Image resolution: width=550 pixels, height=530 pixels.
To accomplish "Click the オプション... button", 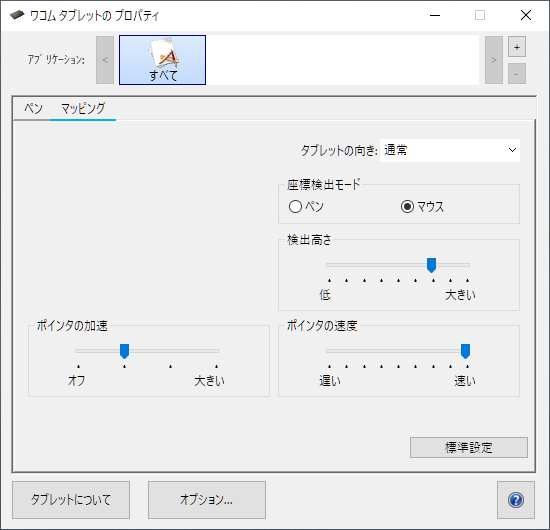I will click(x=207, y=500).
